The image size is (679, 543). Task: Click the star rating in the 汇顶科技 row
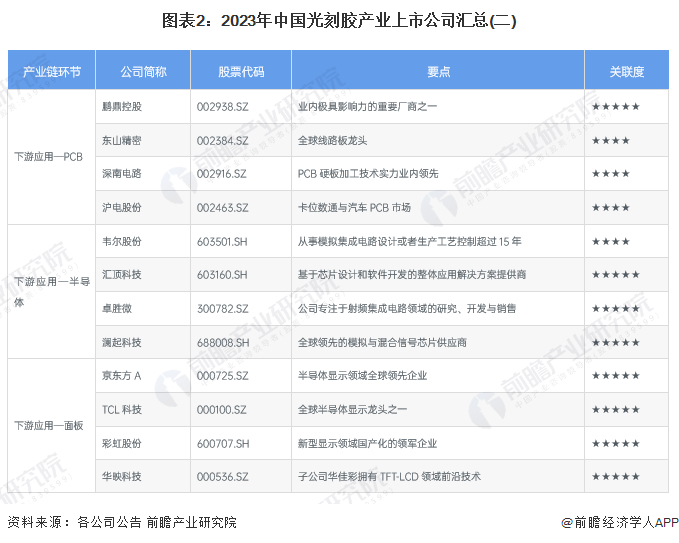(x=616, y=275)
